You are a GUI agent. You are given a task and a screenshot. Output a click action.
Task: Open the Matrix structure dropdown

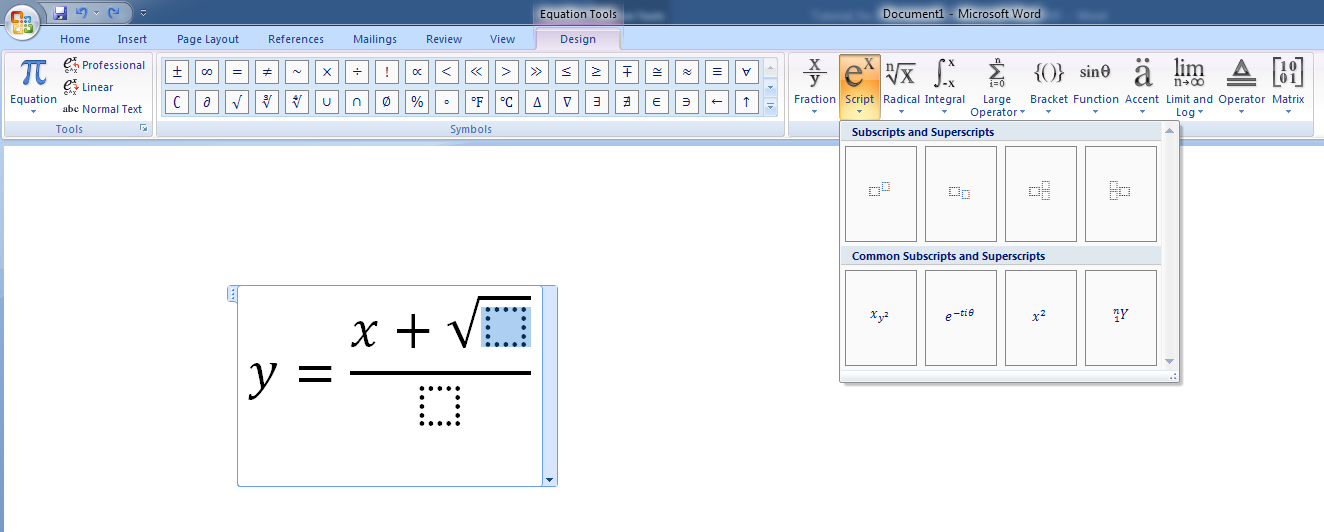click(1288, 87)
